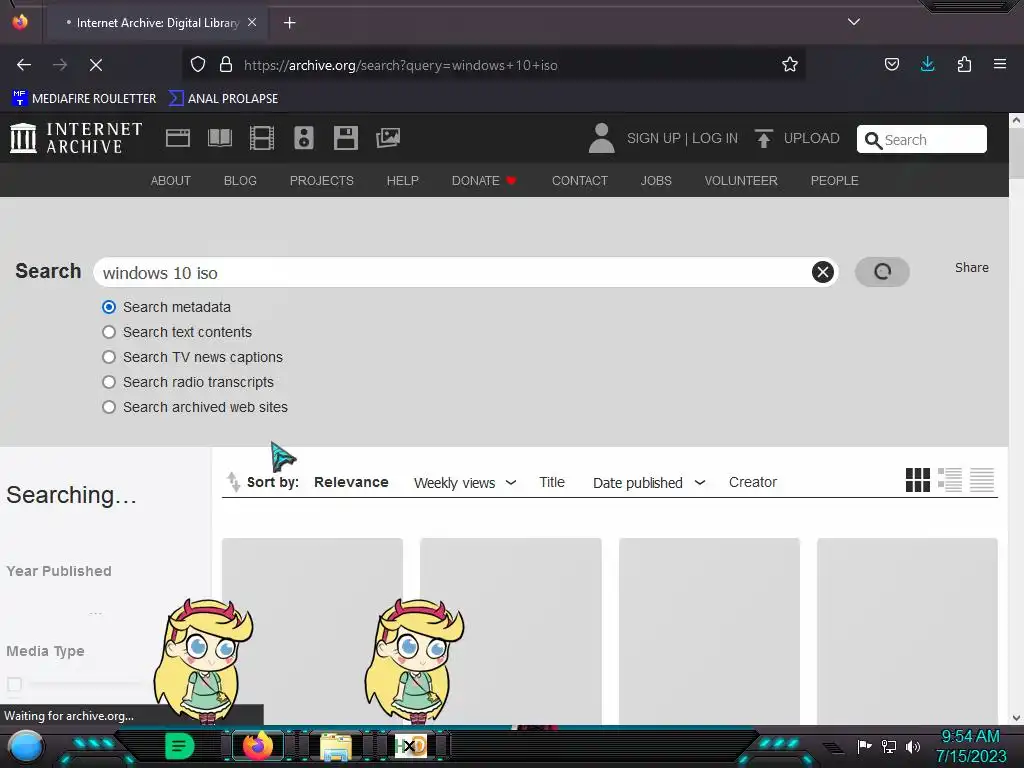This screenshot has height=768, width=1024.
Task: Switch to extended list view
Action: pyautogui.click(x=950, y=480)
